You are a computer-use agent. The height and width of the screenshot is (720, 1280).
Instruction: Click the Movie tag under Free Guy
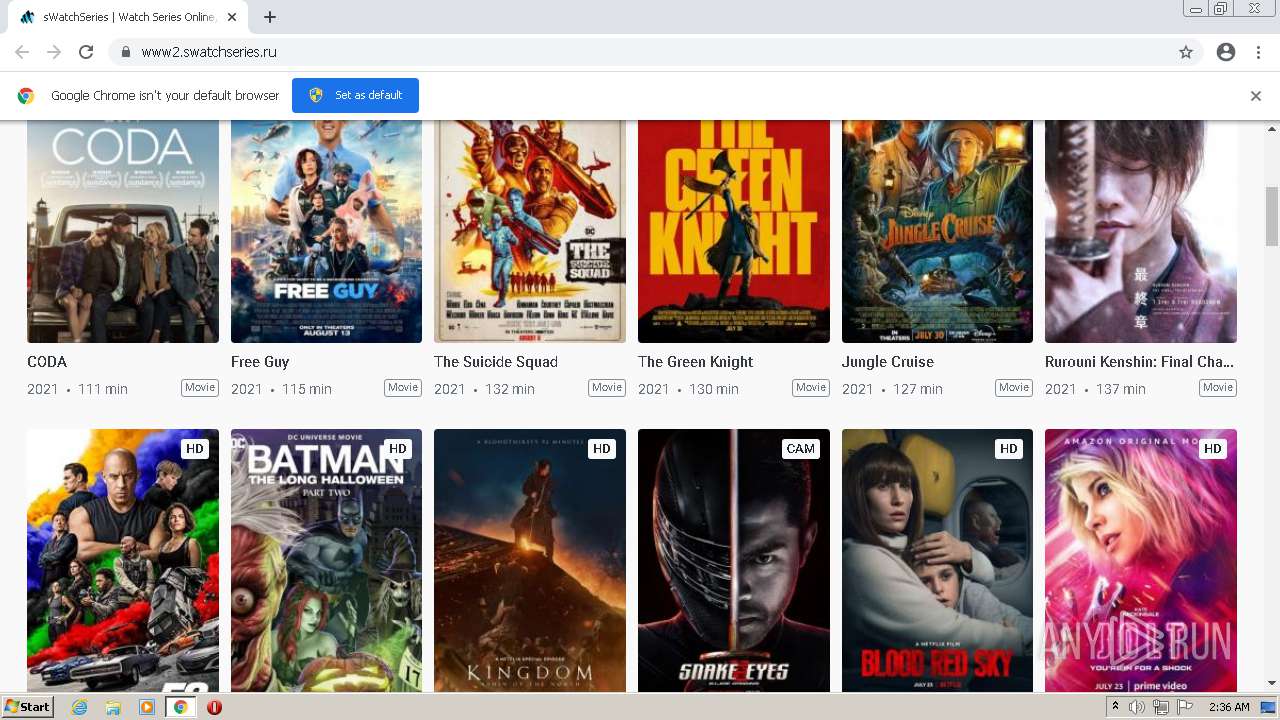tap(403, 388)
